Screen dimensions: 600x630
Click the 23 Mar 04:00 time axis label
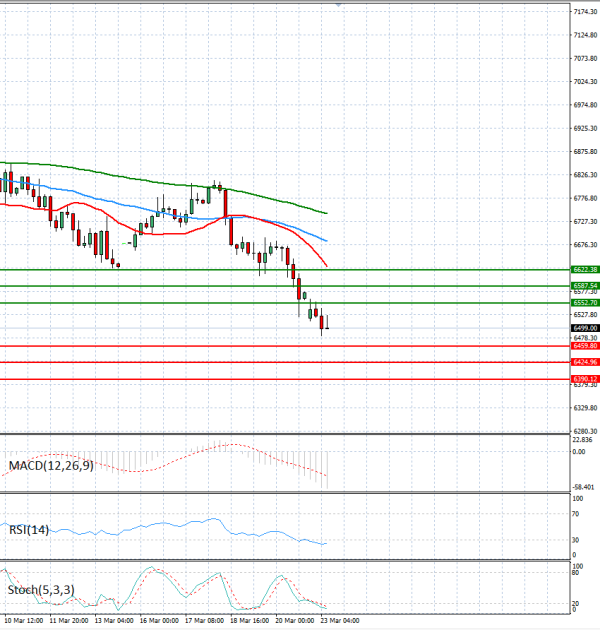[x=340, y=620]
